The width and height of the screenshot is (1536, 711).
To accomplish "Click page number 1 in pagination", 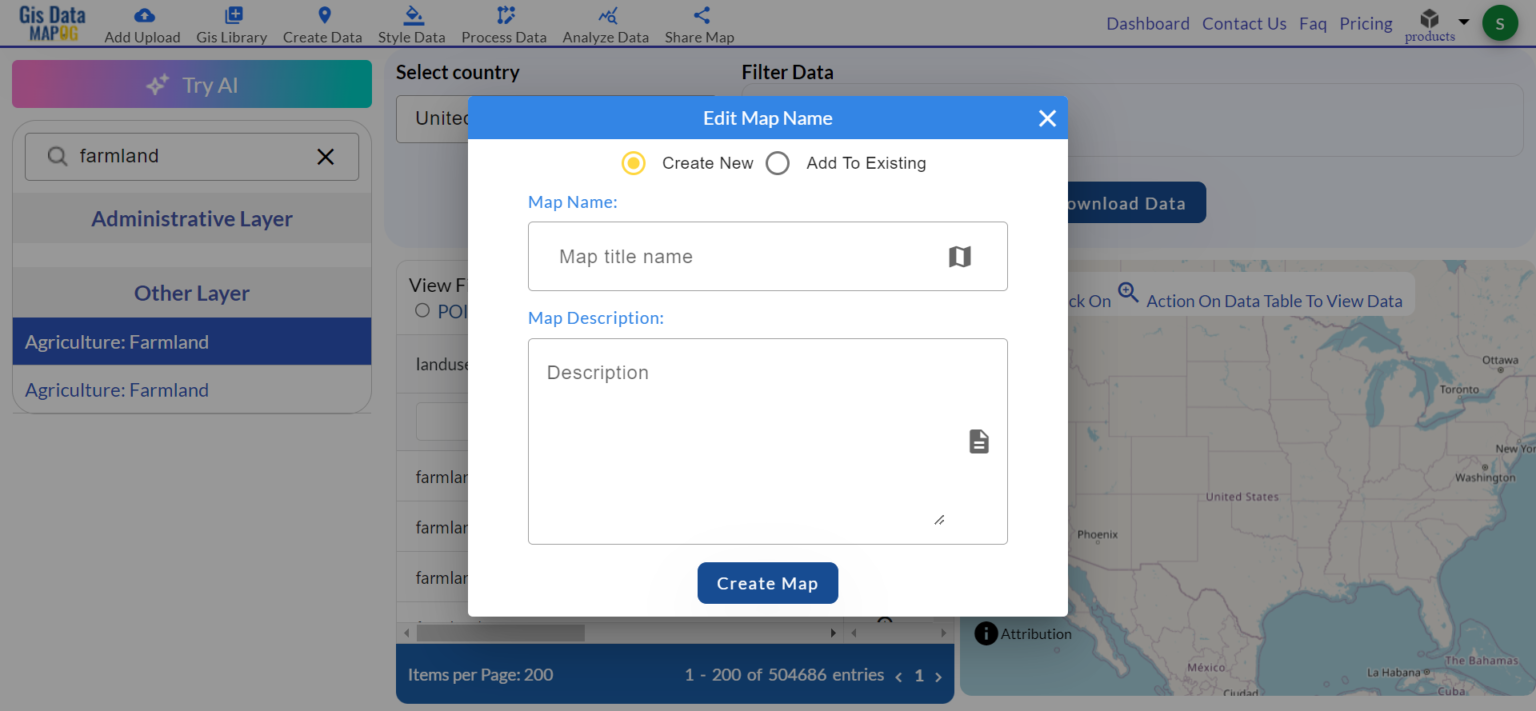I will pyautogui.click(x=919, y=676).
